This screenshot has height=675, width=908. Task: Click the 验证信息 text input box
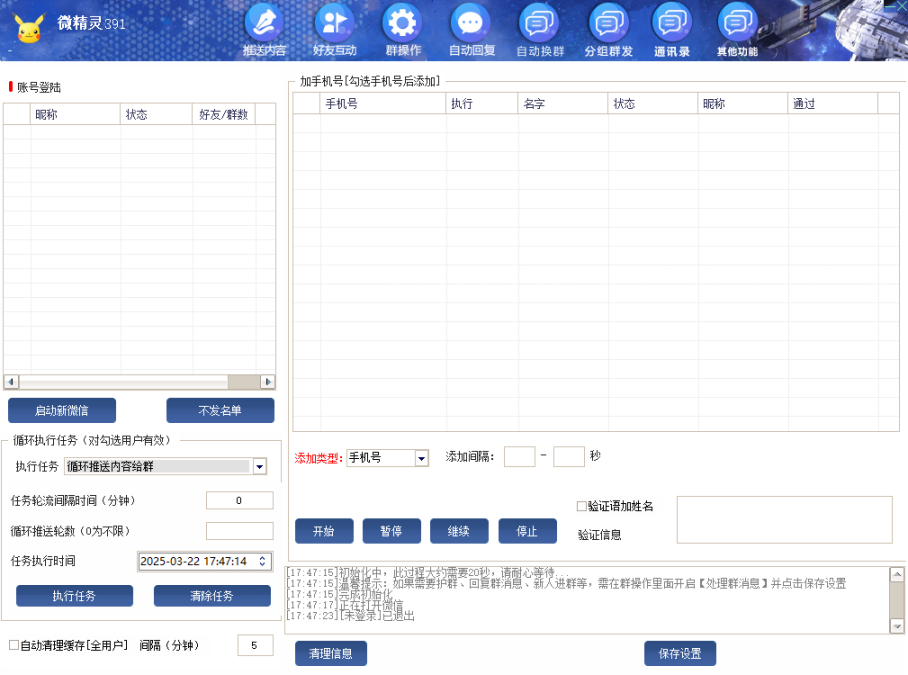pyautogui.click(x=784, y=520)
